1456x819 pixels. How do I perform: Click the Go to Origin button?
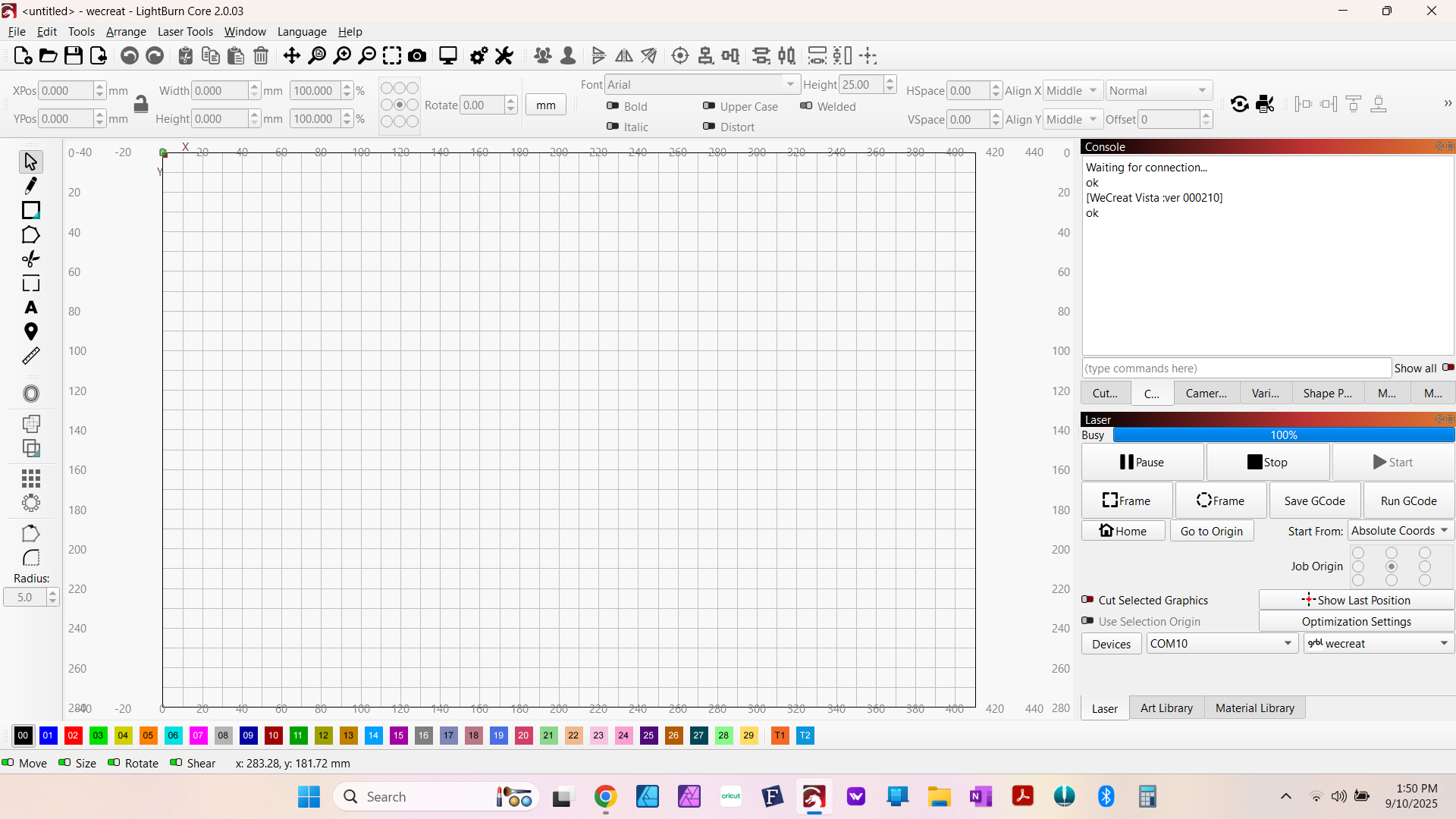click(1211, 531)
